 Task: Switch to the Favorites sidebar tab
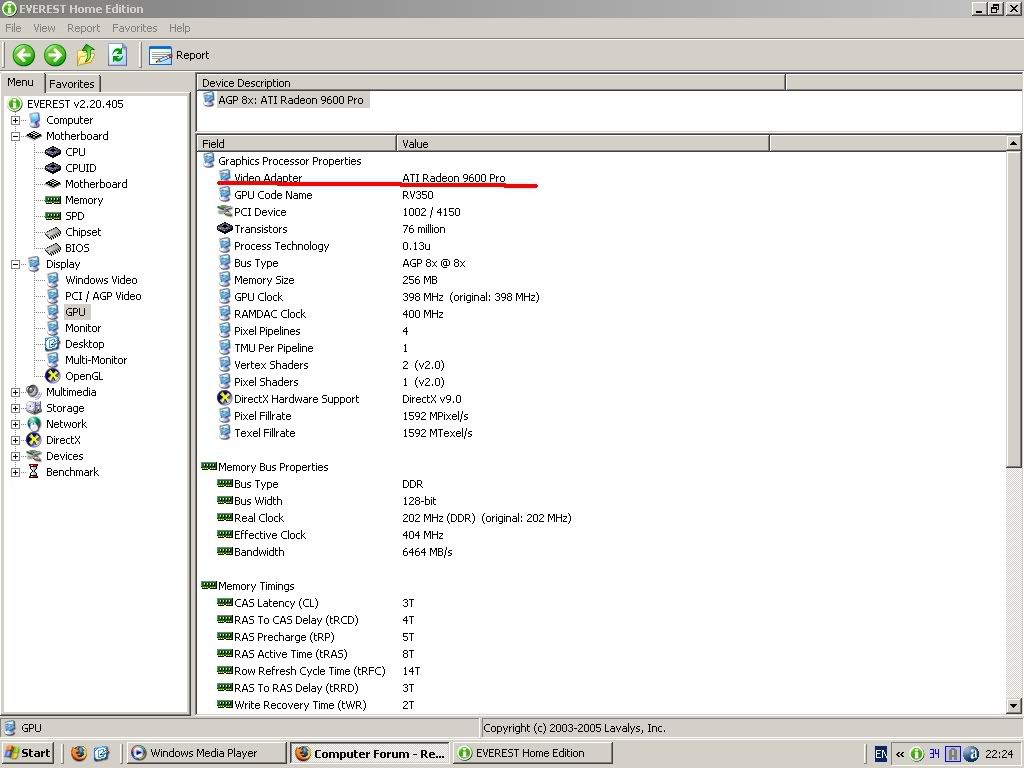click(72, 84)
